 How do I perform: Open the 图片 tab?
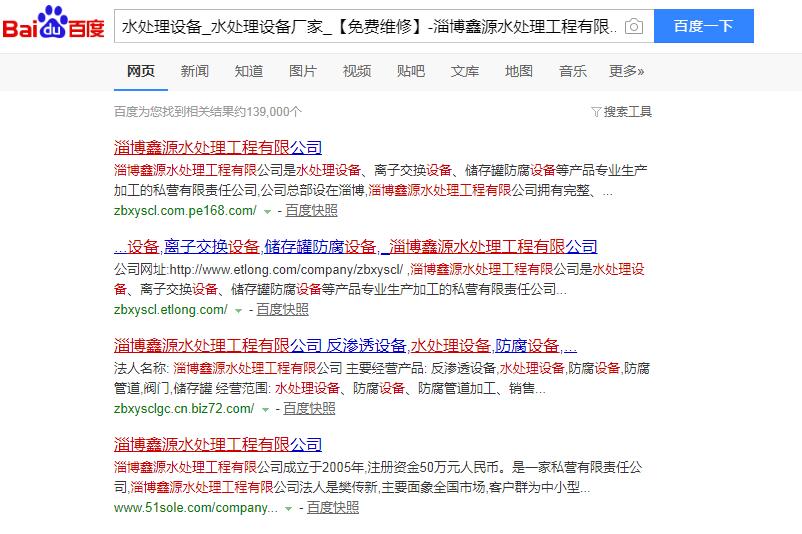click(x=303, y=71)
